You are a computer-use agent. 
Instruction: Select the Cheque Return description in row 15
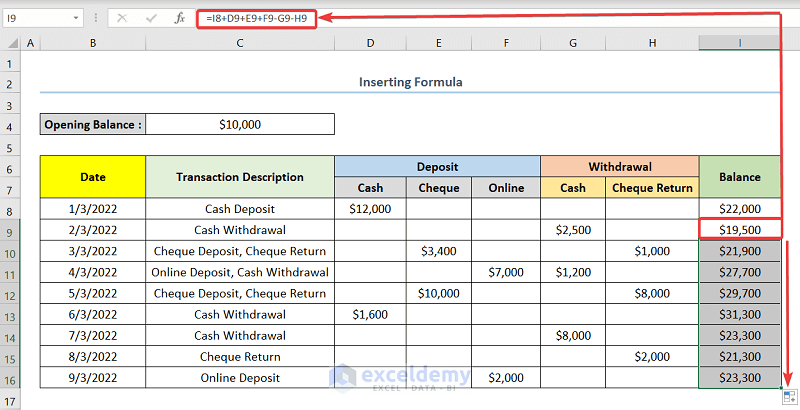click(x=240, y=357)
